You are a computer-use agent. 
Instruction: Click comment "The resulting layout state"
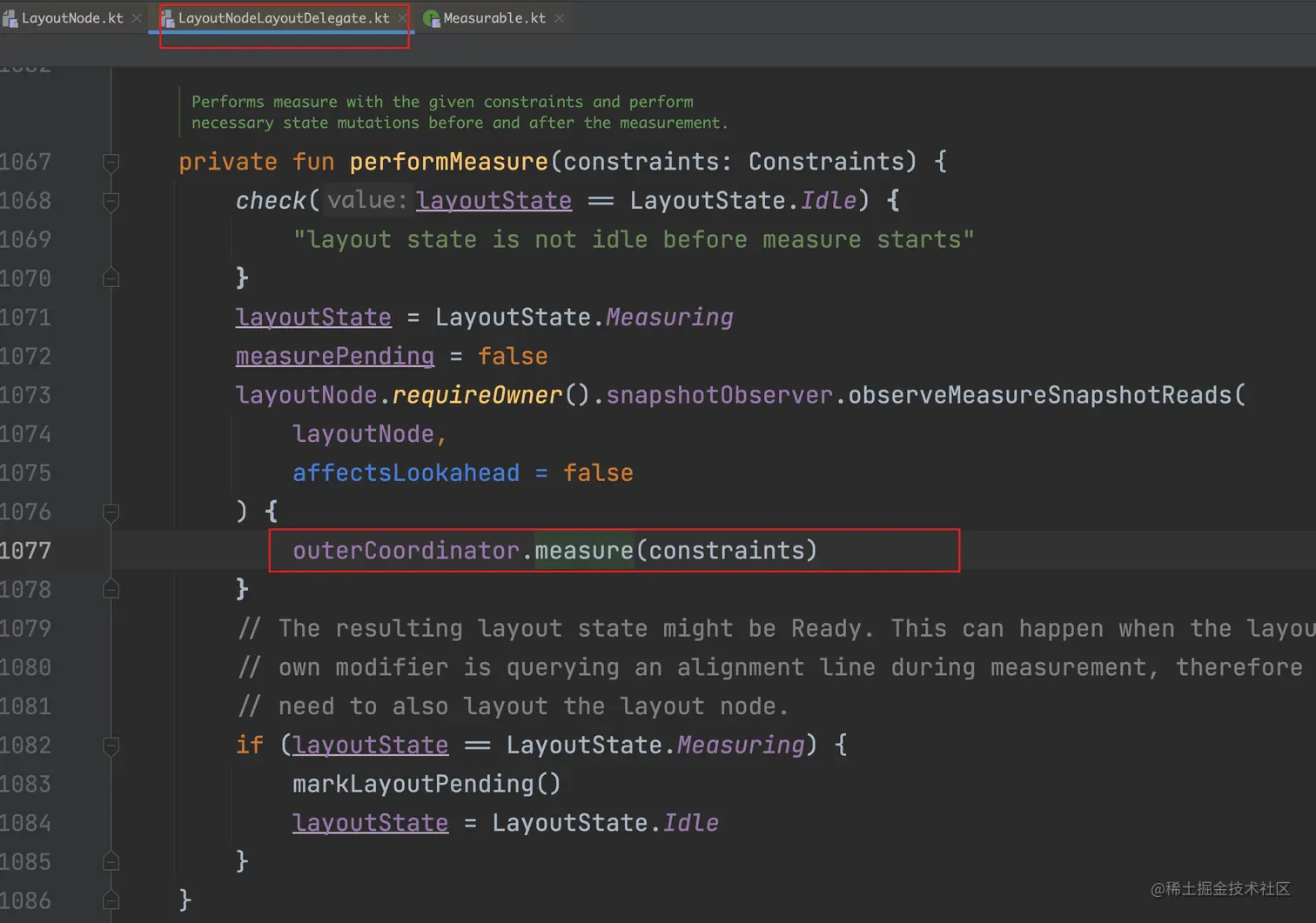(x=776, y=629)
